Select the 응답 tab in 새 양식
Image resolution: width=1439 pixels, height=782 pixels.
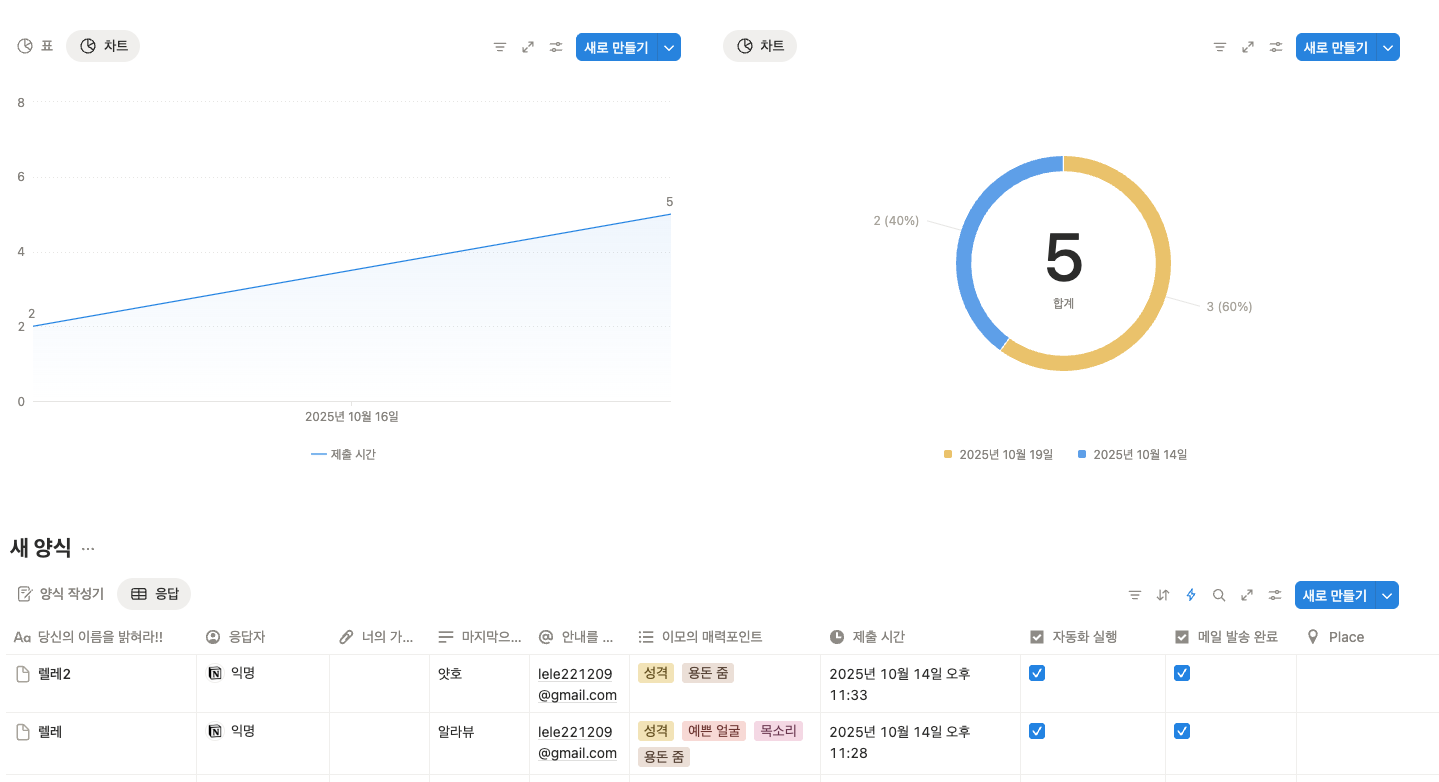tap(153, 593)
